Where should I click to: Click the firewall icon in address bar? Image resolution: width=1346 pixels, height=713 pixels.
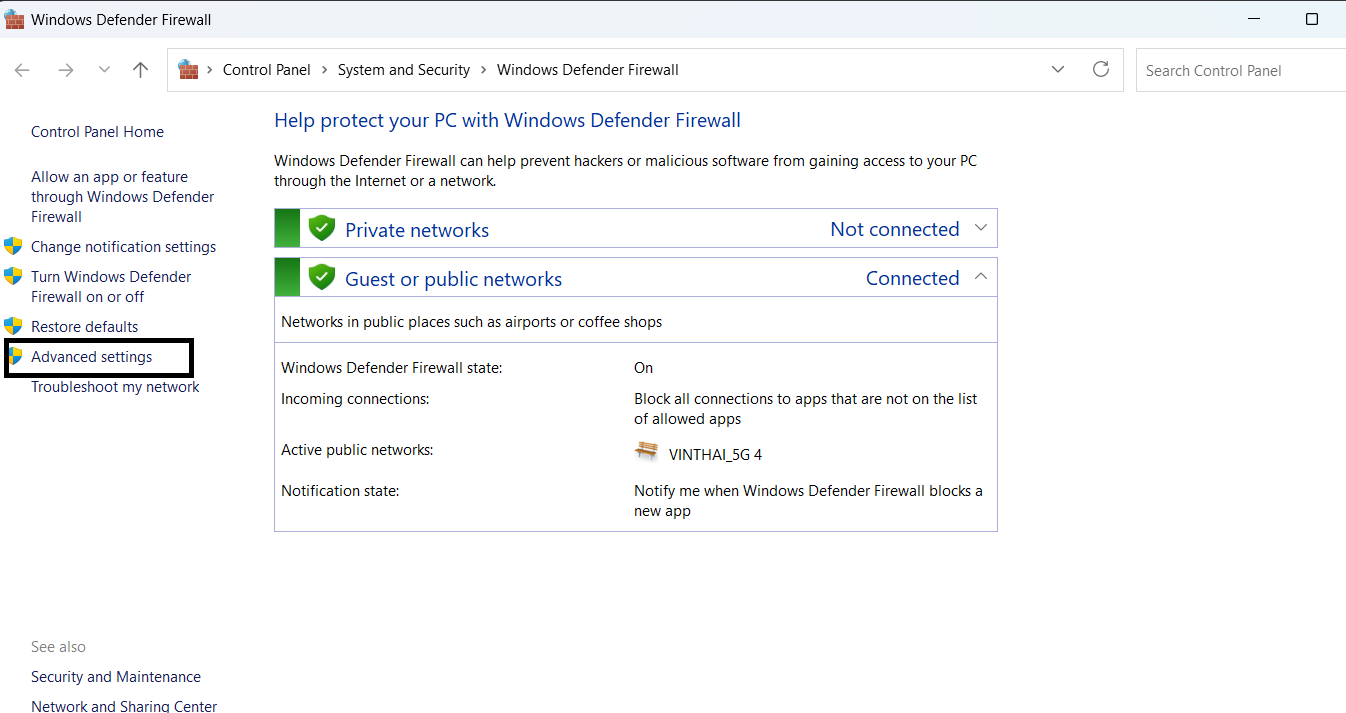[x=188, y=70]
